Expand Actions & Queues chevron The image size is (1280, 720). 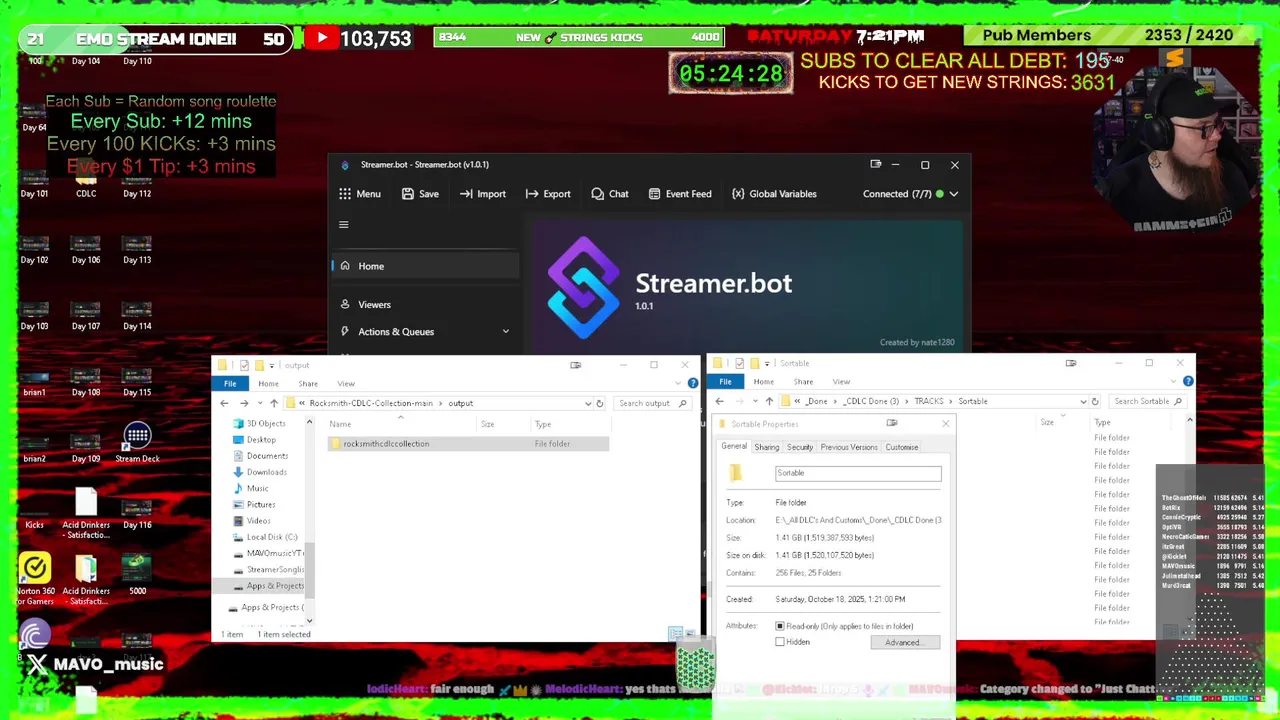point(505,332)
